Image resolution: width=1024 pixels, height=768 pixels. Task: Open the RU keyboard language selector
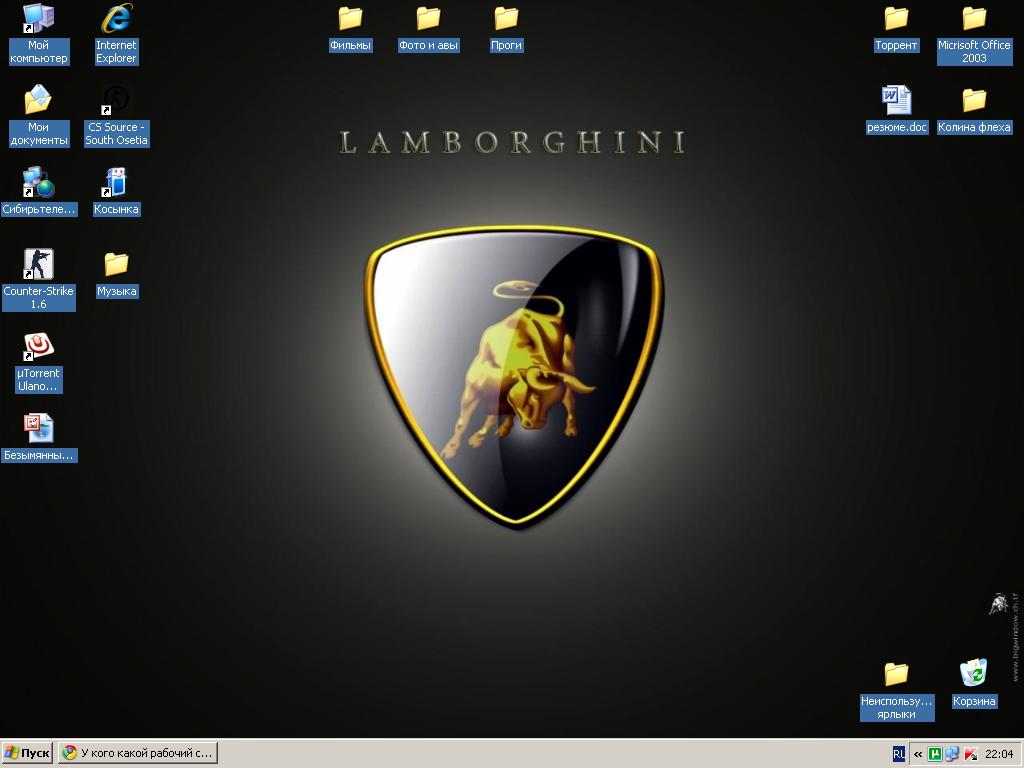[898, 754]
